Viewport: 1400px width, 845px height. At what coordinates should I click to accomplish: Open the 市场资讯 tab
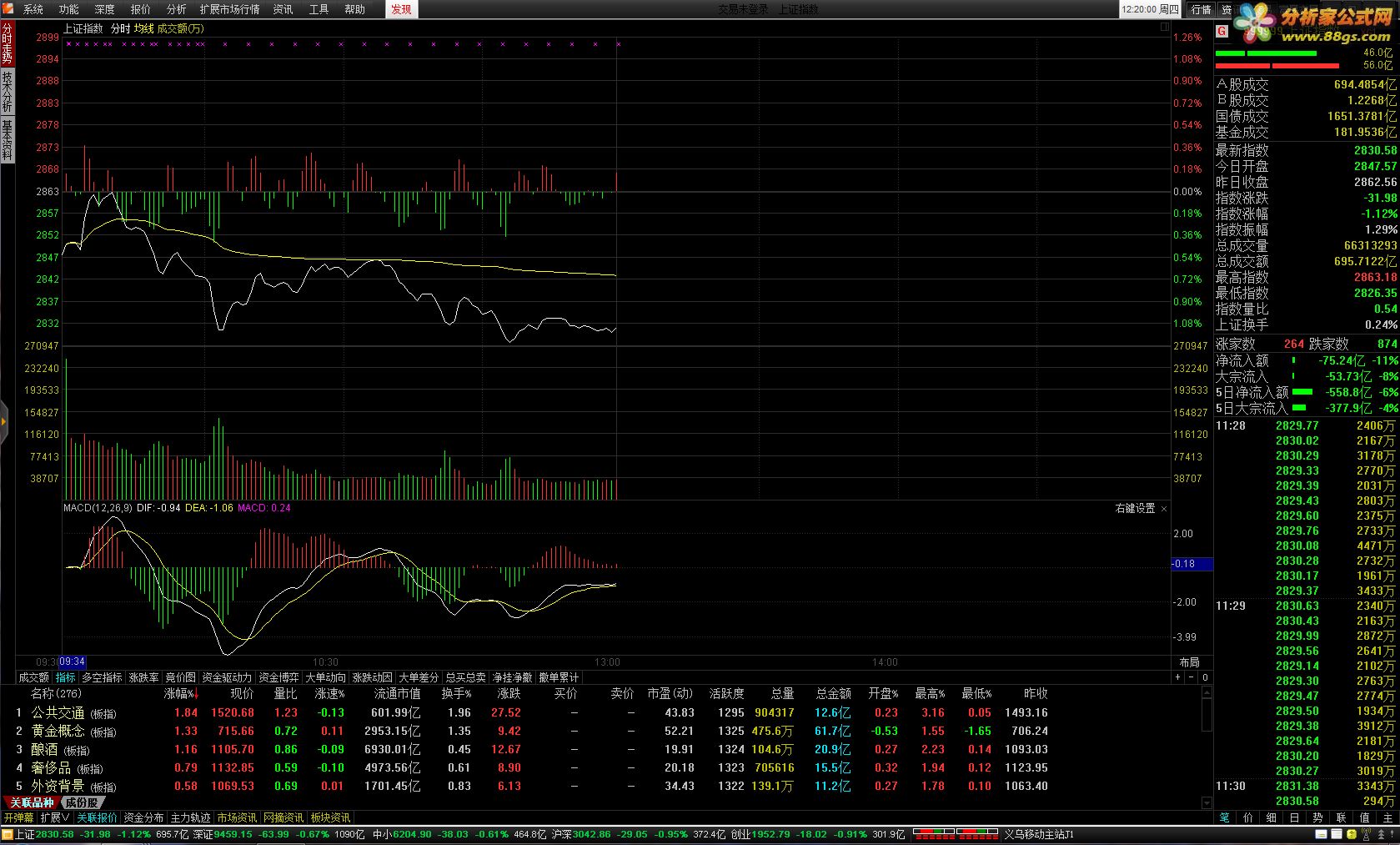point(237,817)
